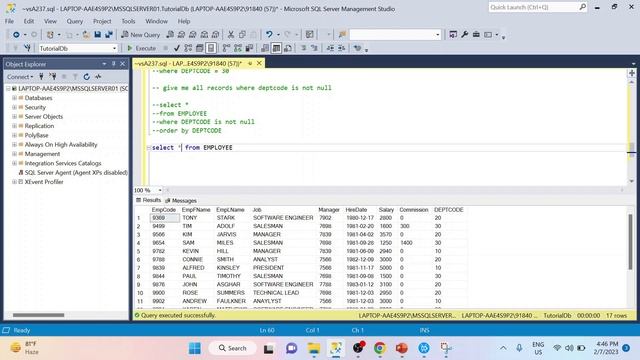This screenshot has height=360, width=640.
Task: Open the Toolbox icon
Action: click(x=476, y=35)
